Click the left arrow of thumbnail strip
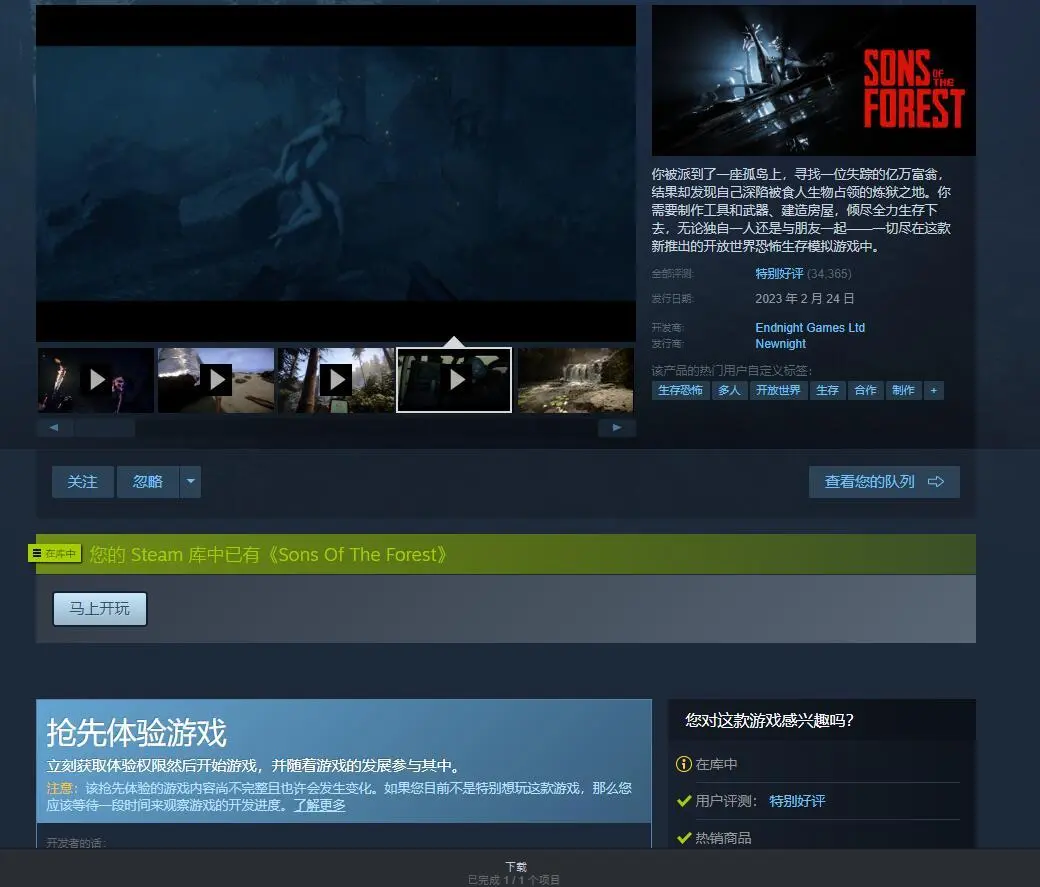The height and width of the screenshot is (887, 1040). click(54, 428)
